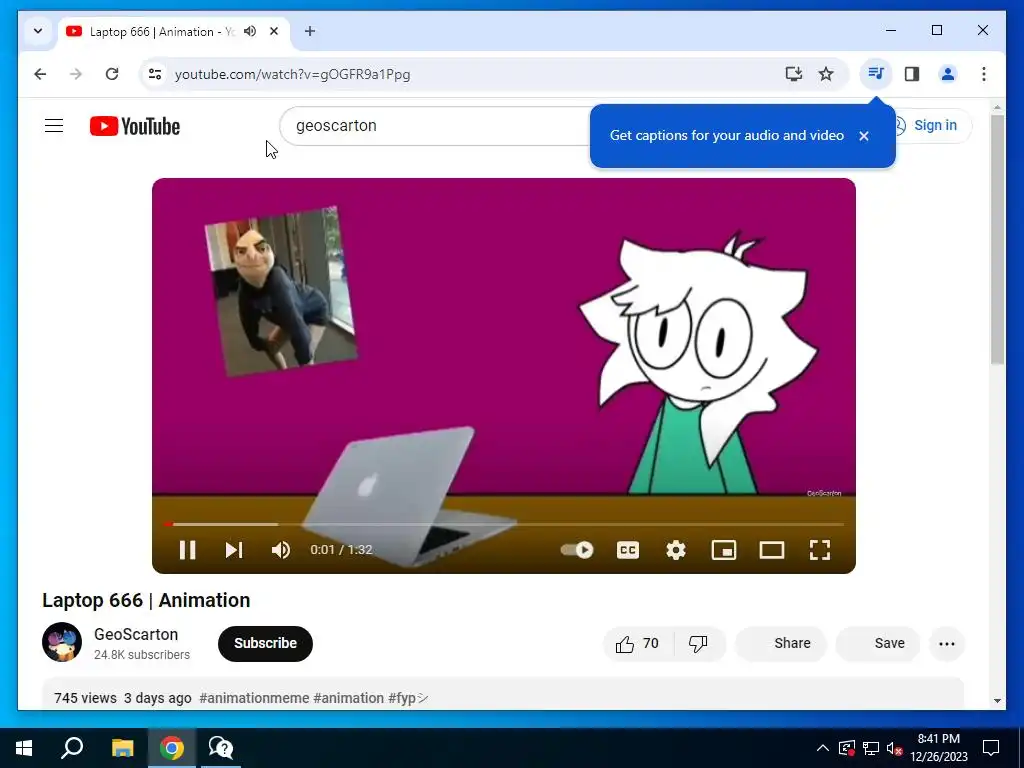
Task: Open GeoScarton channel name link
Action: click(136, 634)
